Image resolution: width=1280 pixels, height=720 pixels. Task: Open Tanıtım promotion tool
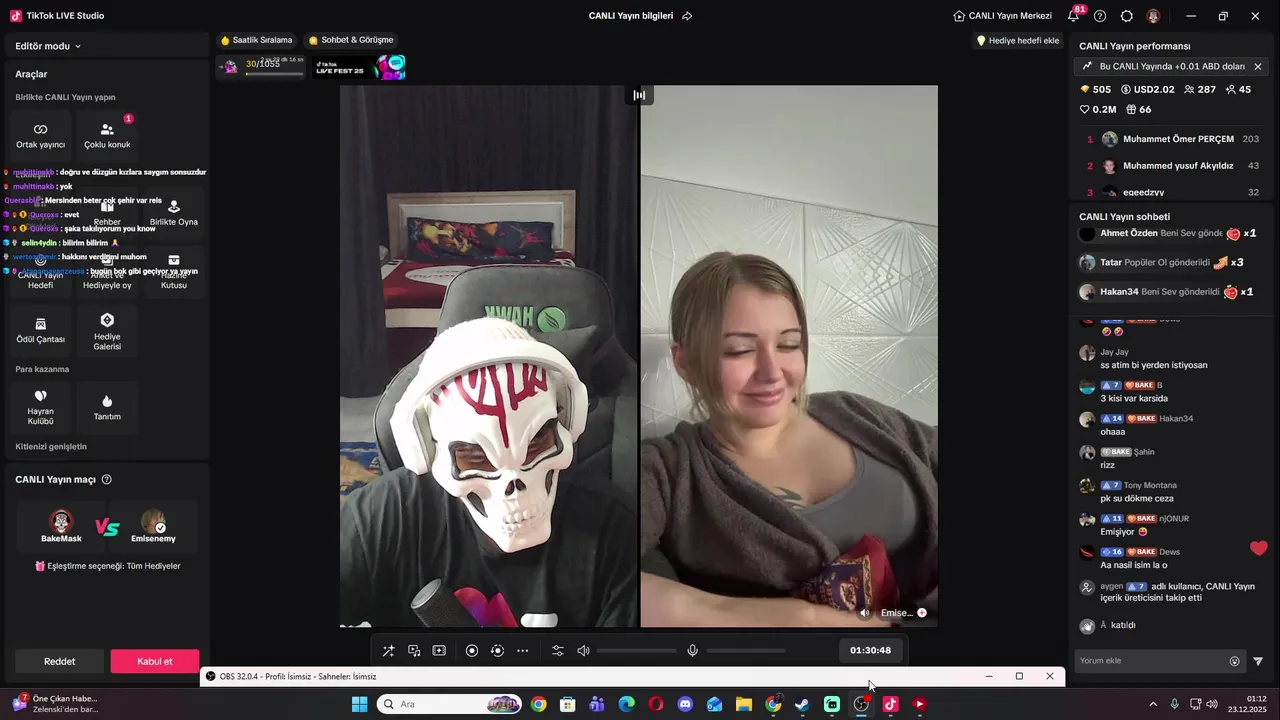tap(107, 408)
